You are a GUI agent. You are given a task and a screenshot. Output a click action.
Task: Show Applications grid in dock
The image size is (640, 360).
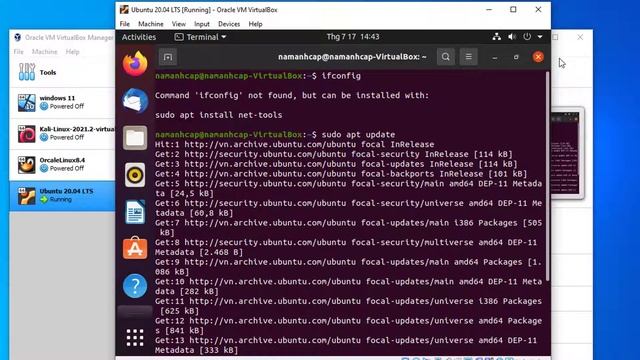tap(135, 338)
